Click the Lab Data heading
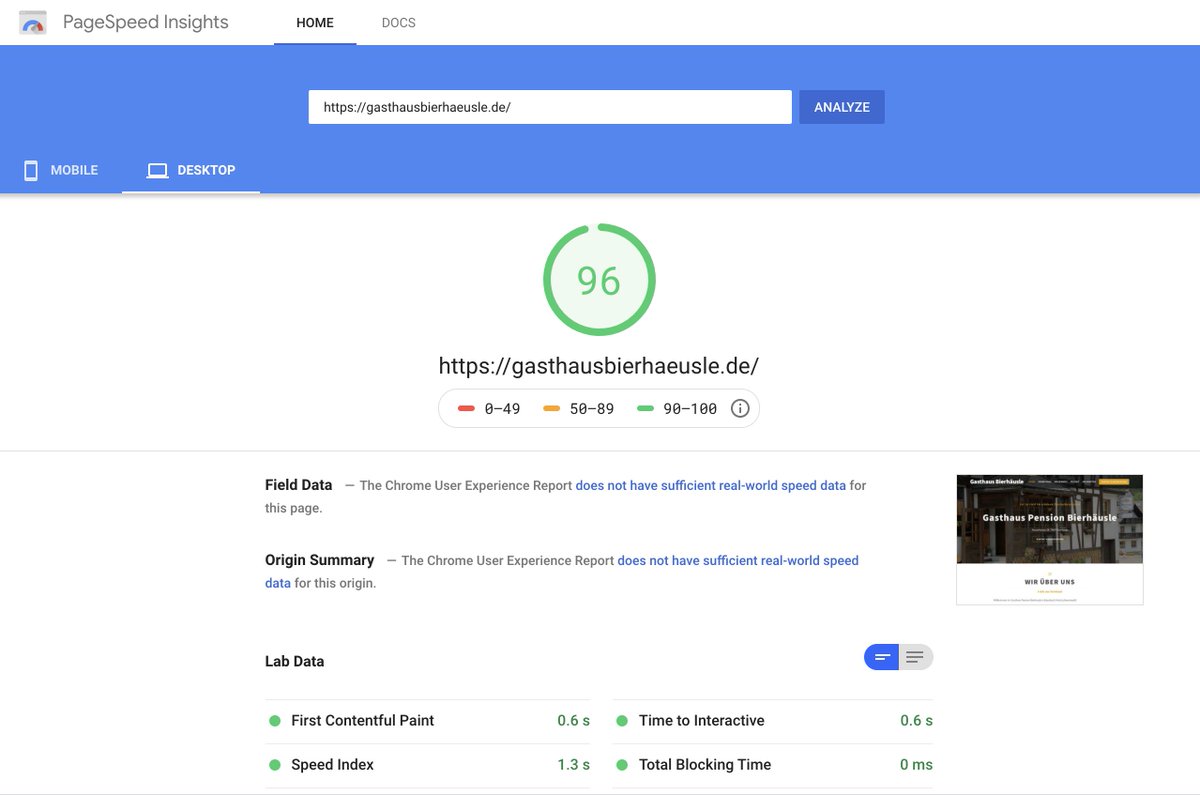 pyautogui.click(x=294, y=661)
